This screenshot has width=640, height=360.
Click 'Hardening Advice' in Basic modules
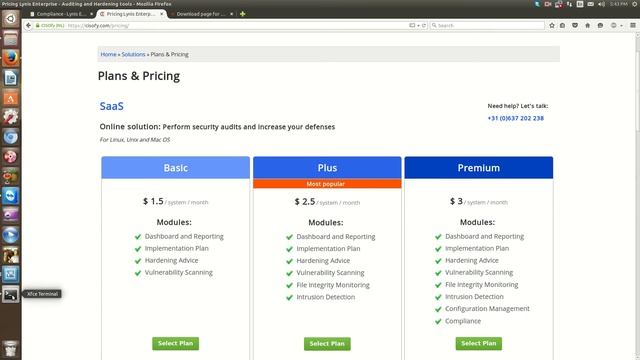click(171, 260)
